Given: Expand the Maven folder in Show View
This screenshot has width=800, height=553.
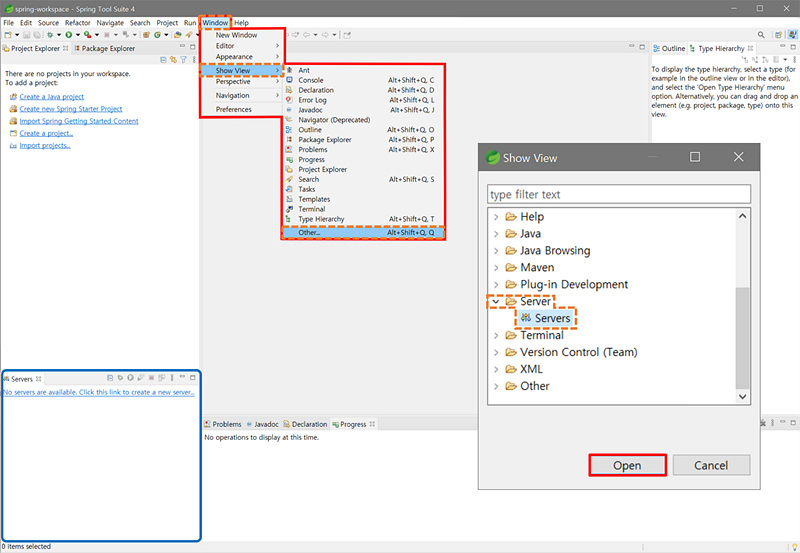Looking at the screenshot, I should (496, 267).
